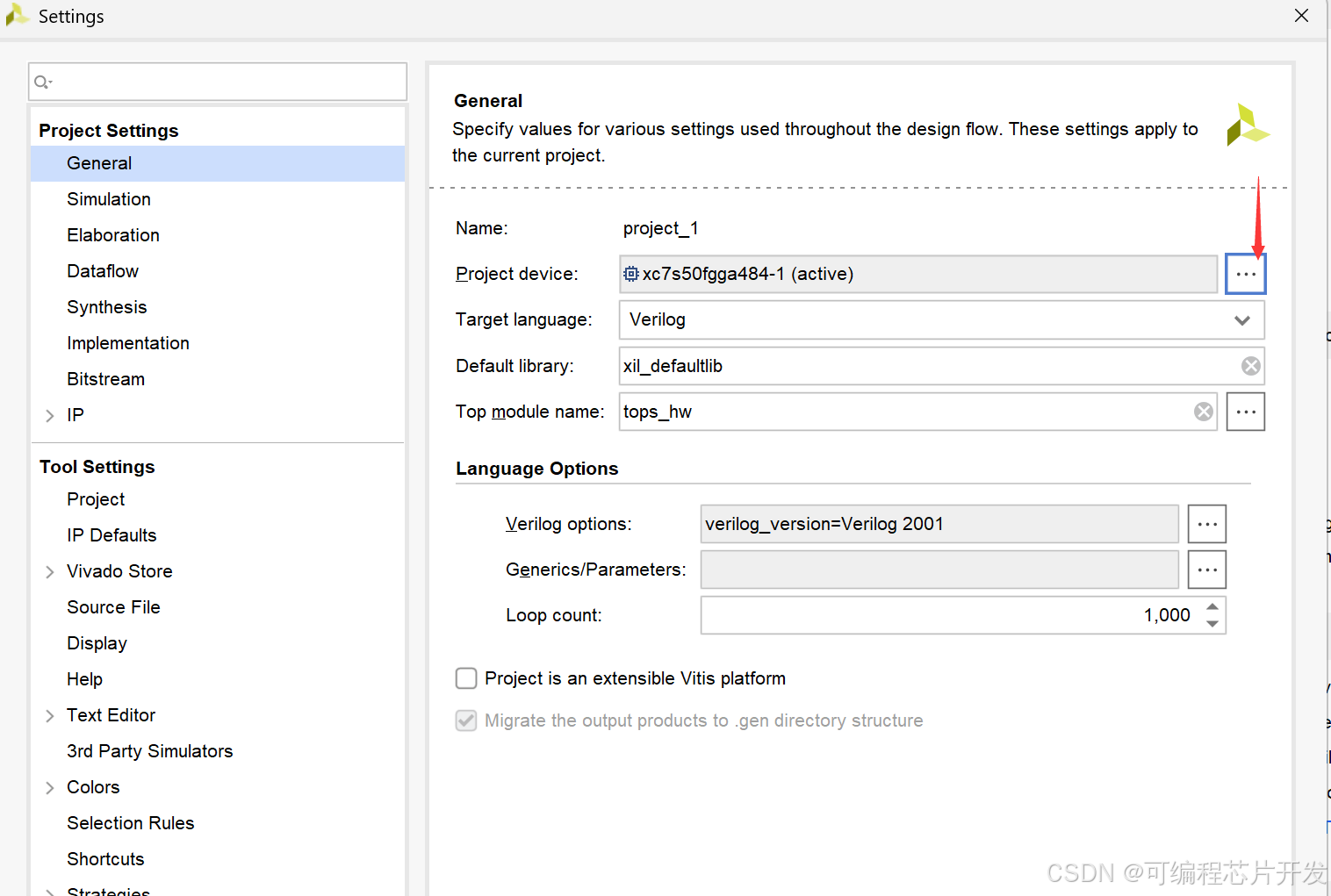1331x896 pixels.
Task: Expand the Vivado Store node
Action: point(50,572)
